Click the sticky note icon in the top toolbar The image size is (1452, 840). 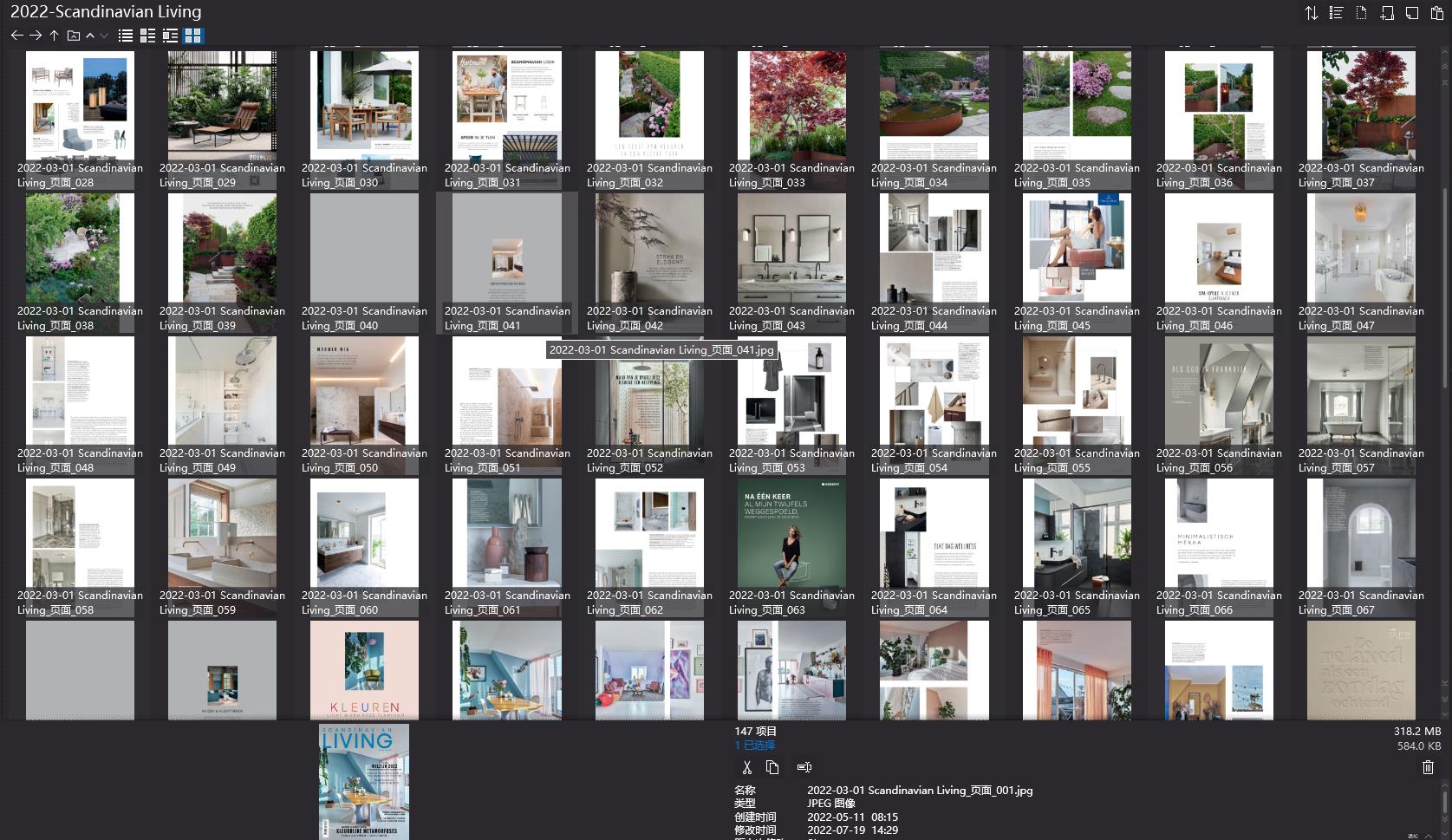click(1412, 13)
